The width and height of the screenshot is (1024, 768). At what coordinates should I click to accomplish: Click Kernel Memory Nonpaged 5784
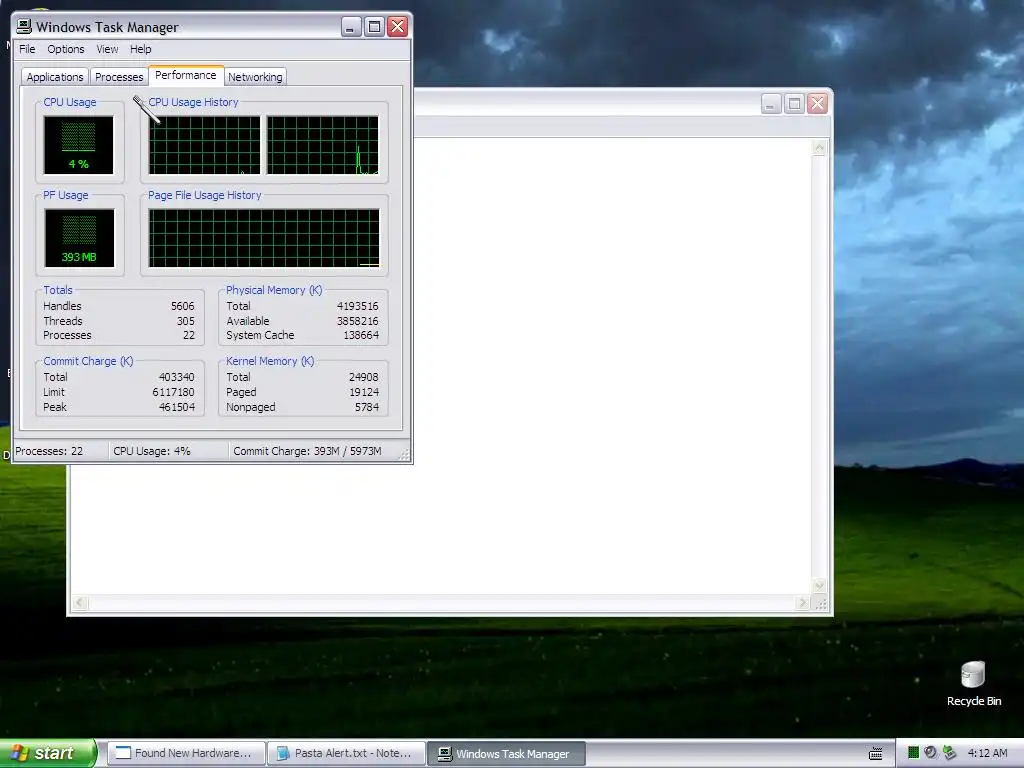coord(366,407)
